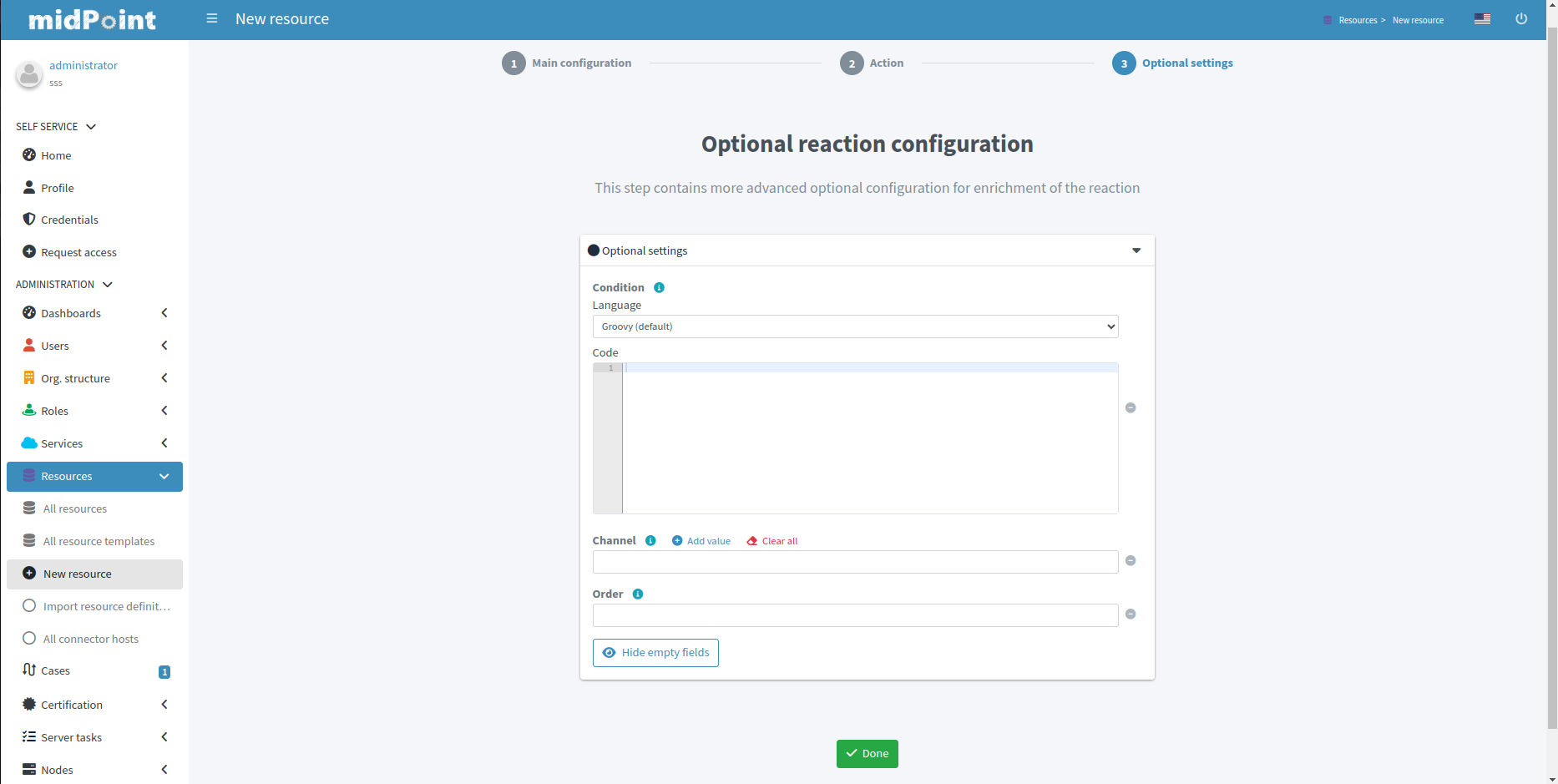Image resolution: width=1558 pixels, height=784 pixels.
Task: Click the Condition info icon
Action: click(659, 288)
